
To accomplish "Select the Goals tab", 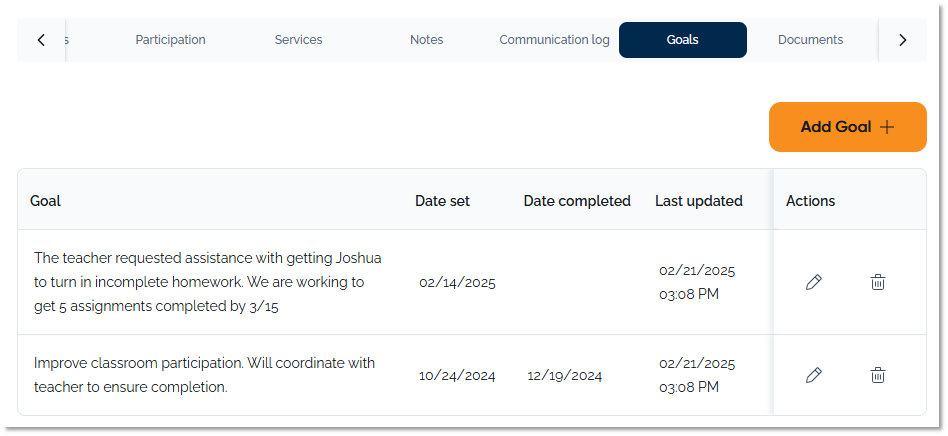I will pyautogui.click(x=682, y=40).
